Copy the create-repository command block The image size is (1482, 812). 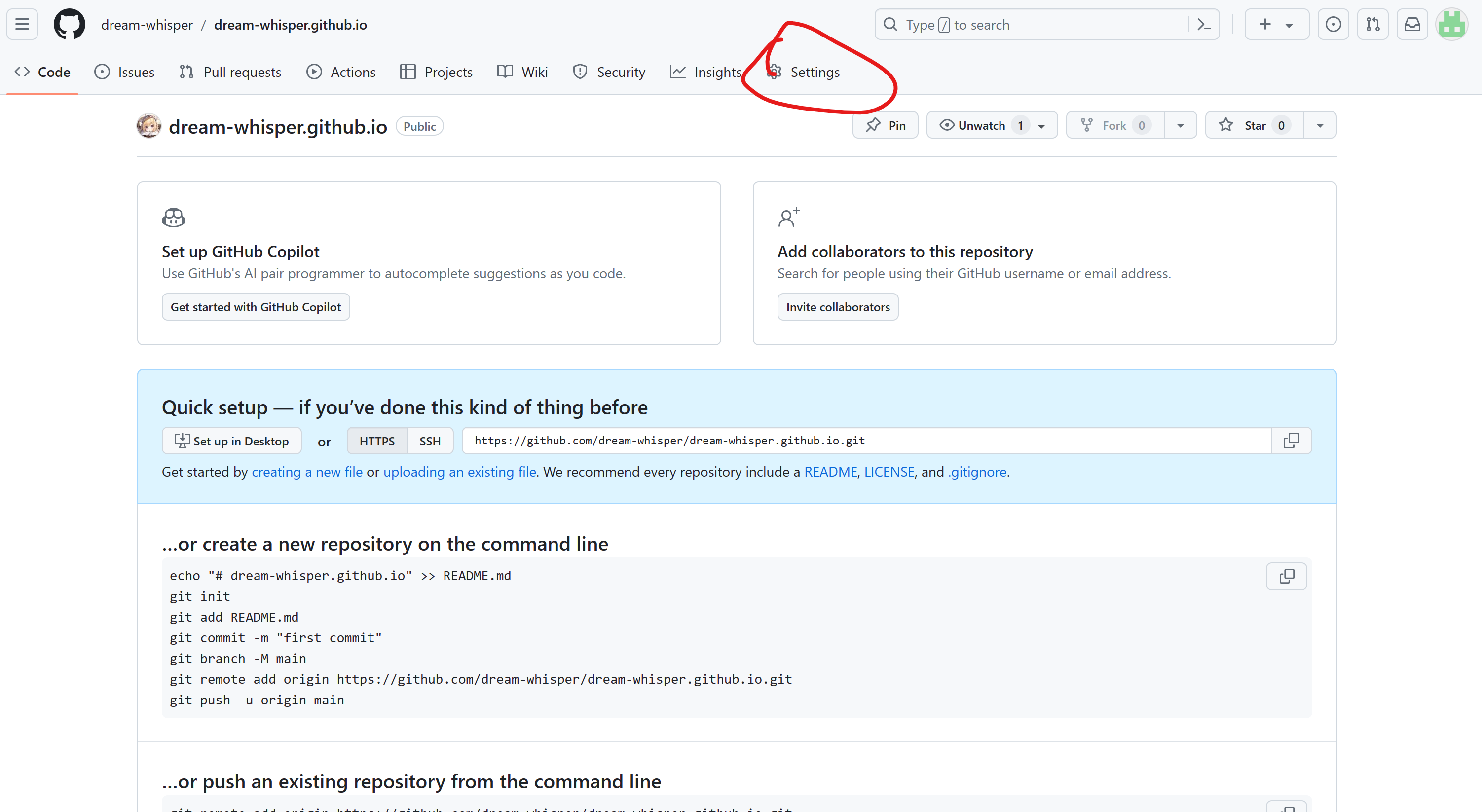tap(1287, 576)
